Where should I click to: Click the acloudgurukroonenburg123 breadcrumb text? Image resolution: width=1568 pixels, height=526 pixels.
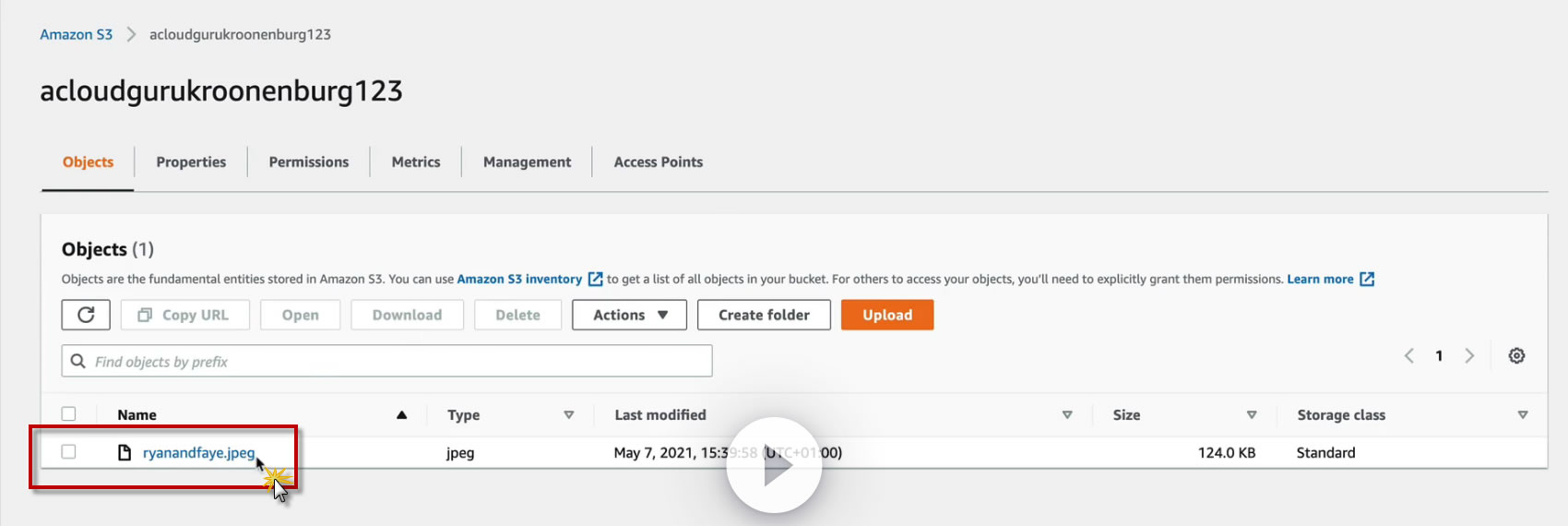(240, 34)
